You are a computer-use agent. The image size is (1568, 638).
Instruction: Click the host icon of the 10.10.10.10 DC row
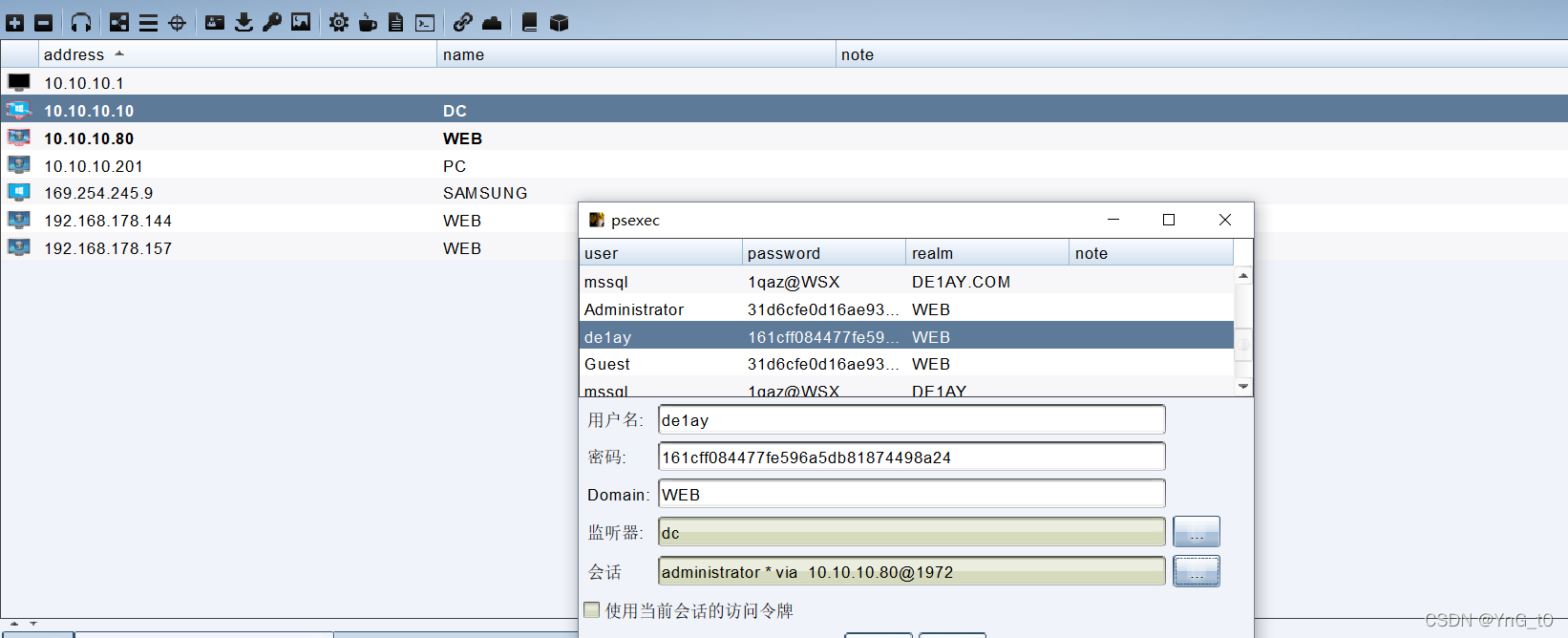pyautogui.click(x=19, y=110)
